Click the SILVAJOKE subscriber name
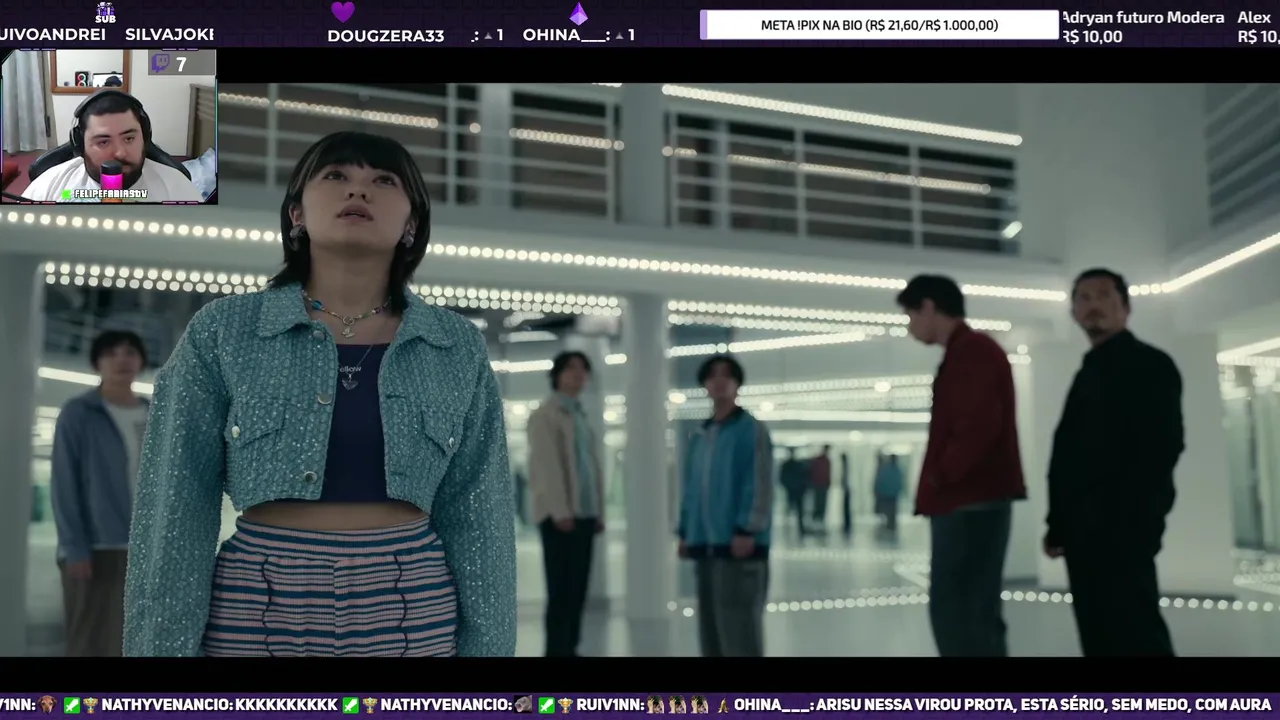The width and height of the screenshot is (1280, 720). point(169,34)
